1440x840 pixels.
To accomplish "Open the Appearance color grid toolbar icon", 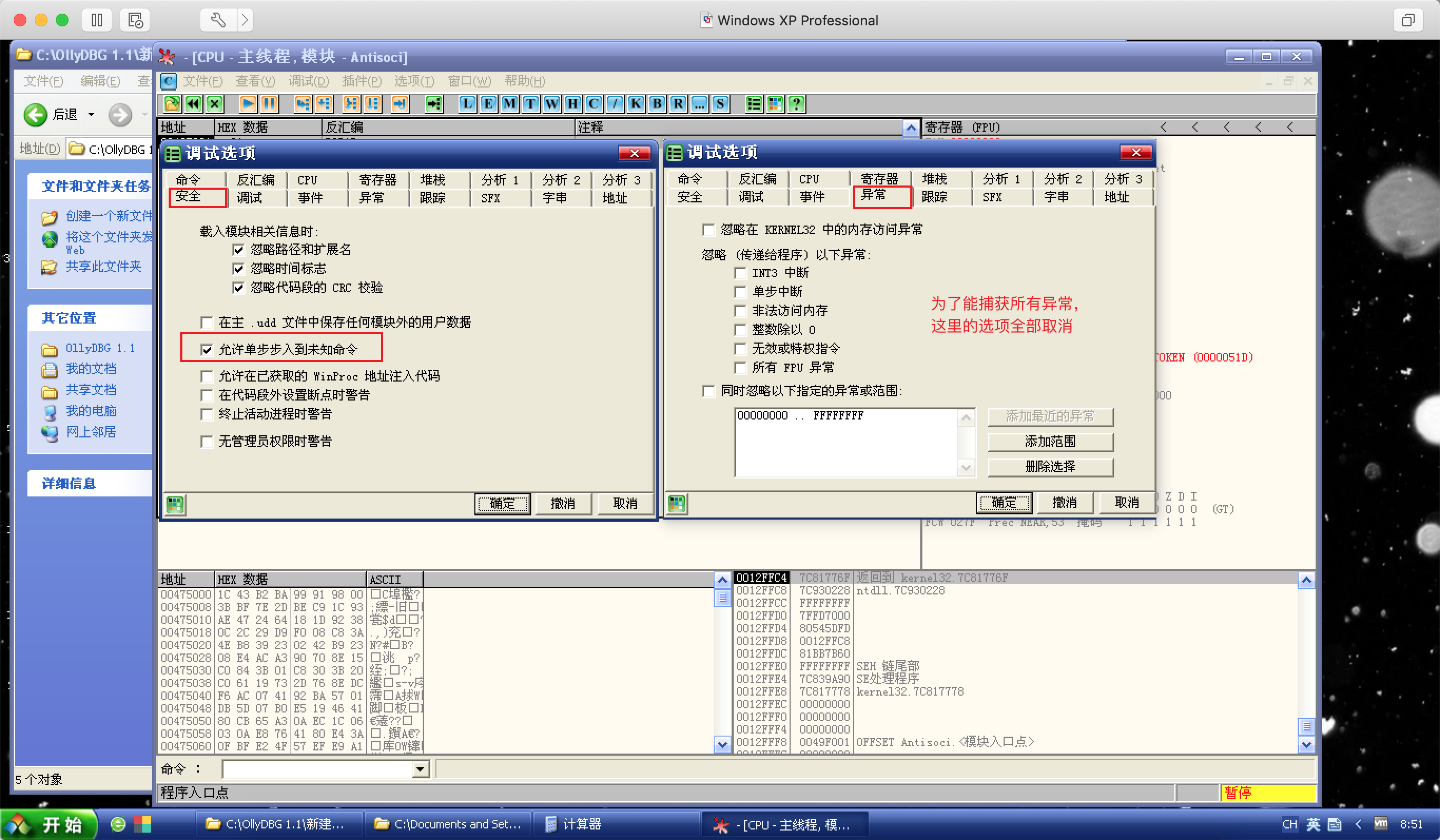I will click(x=775, y=103).
